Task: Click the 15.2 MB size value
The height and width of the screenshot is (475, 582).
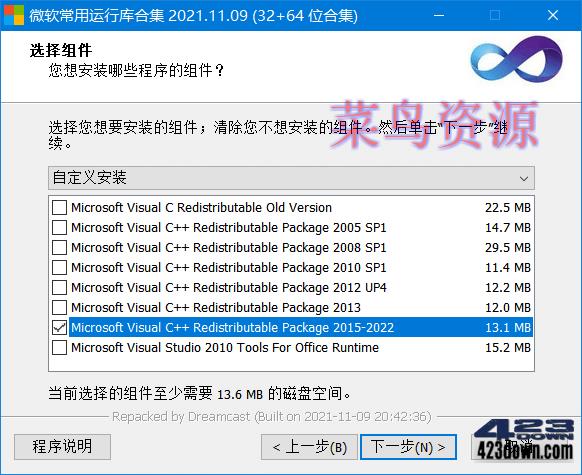Action: 508,348
